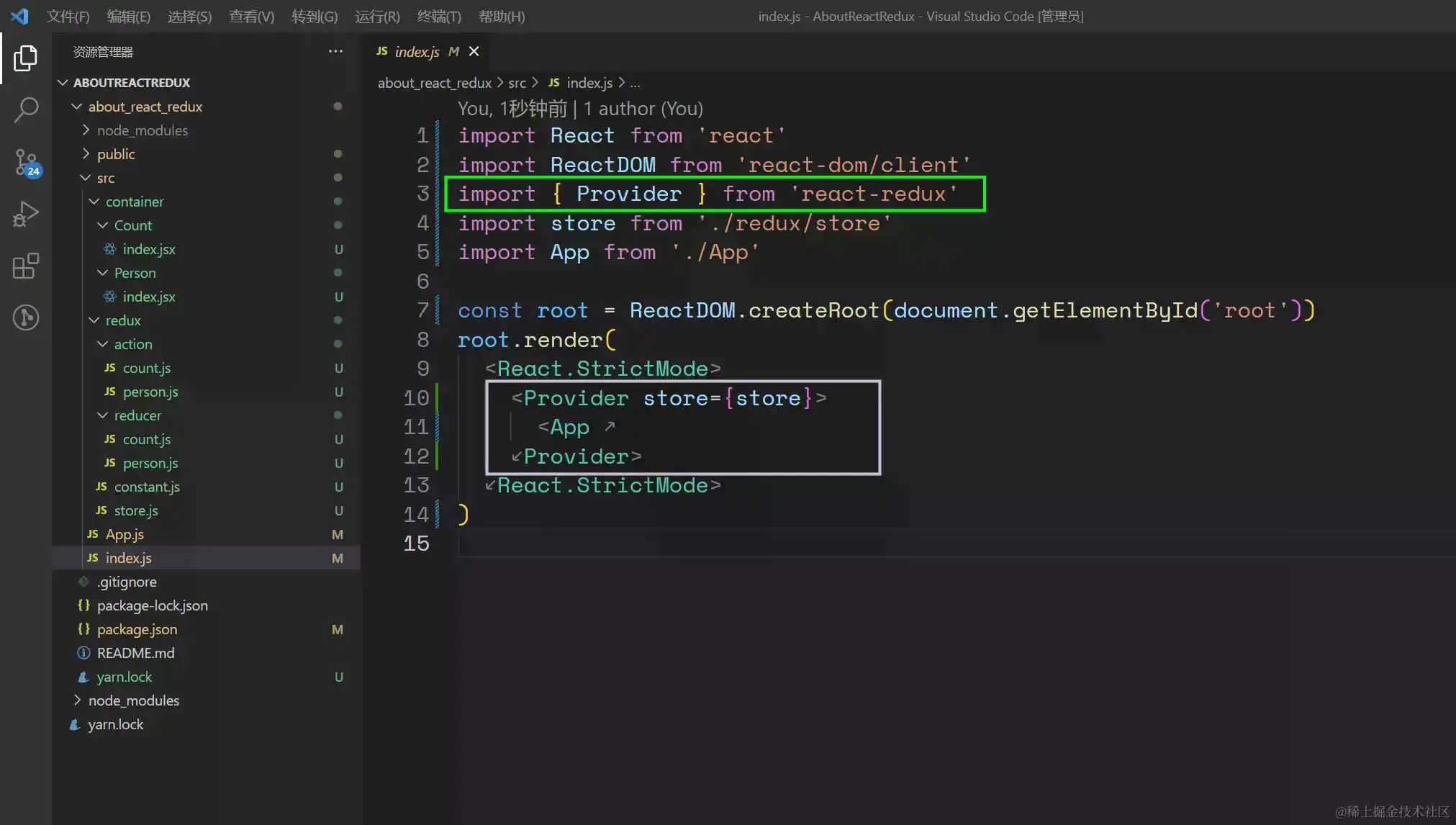Collapse the Person folder

tap(103, 273)
